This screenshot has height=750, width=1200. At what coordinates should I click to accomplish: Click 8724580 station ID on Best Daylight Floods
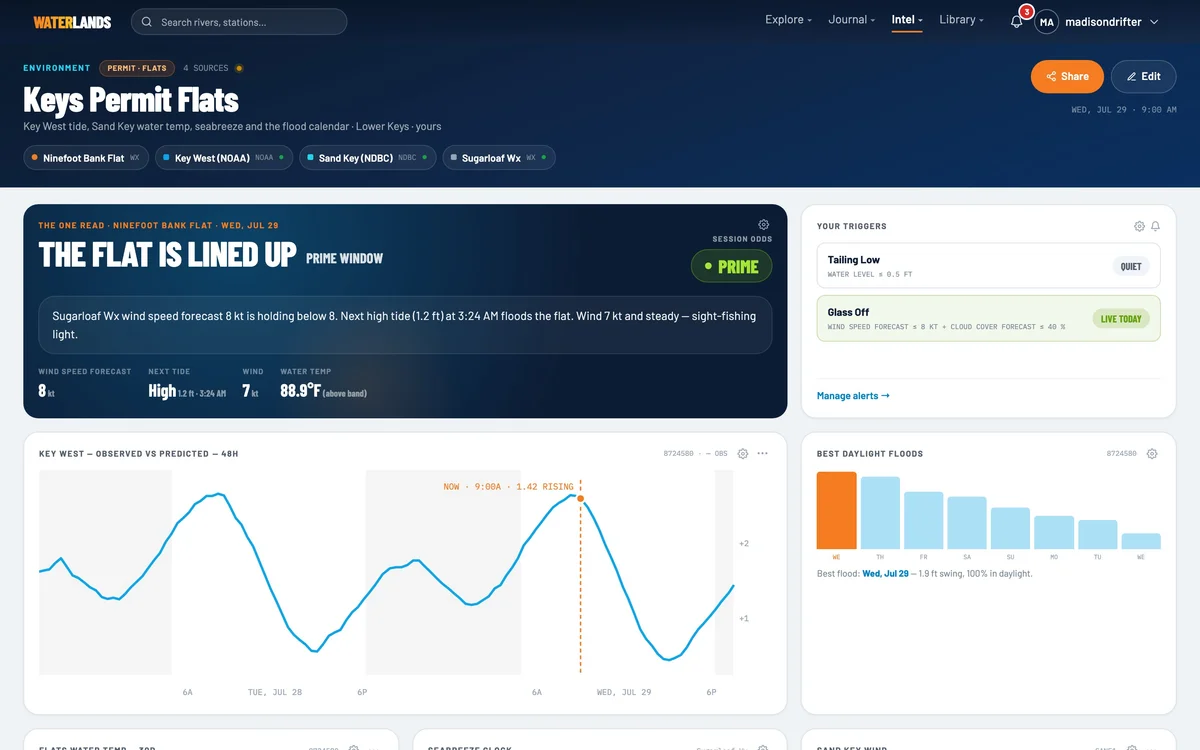coord(1121,454)
